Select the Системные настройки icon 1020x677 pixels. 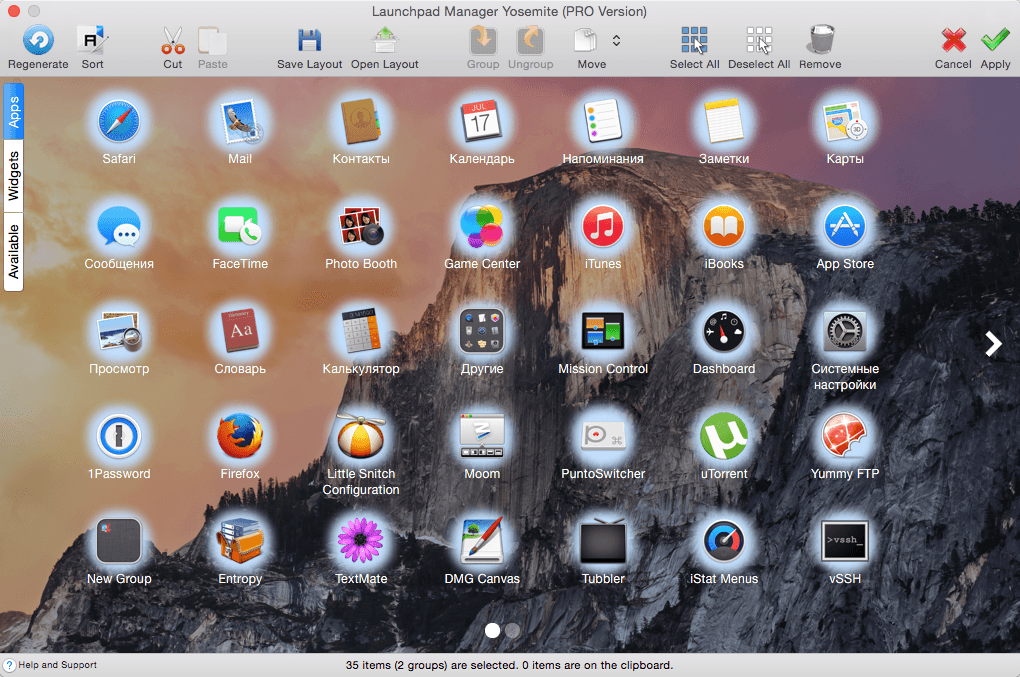(844, 332)
